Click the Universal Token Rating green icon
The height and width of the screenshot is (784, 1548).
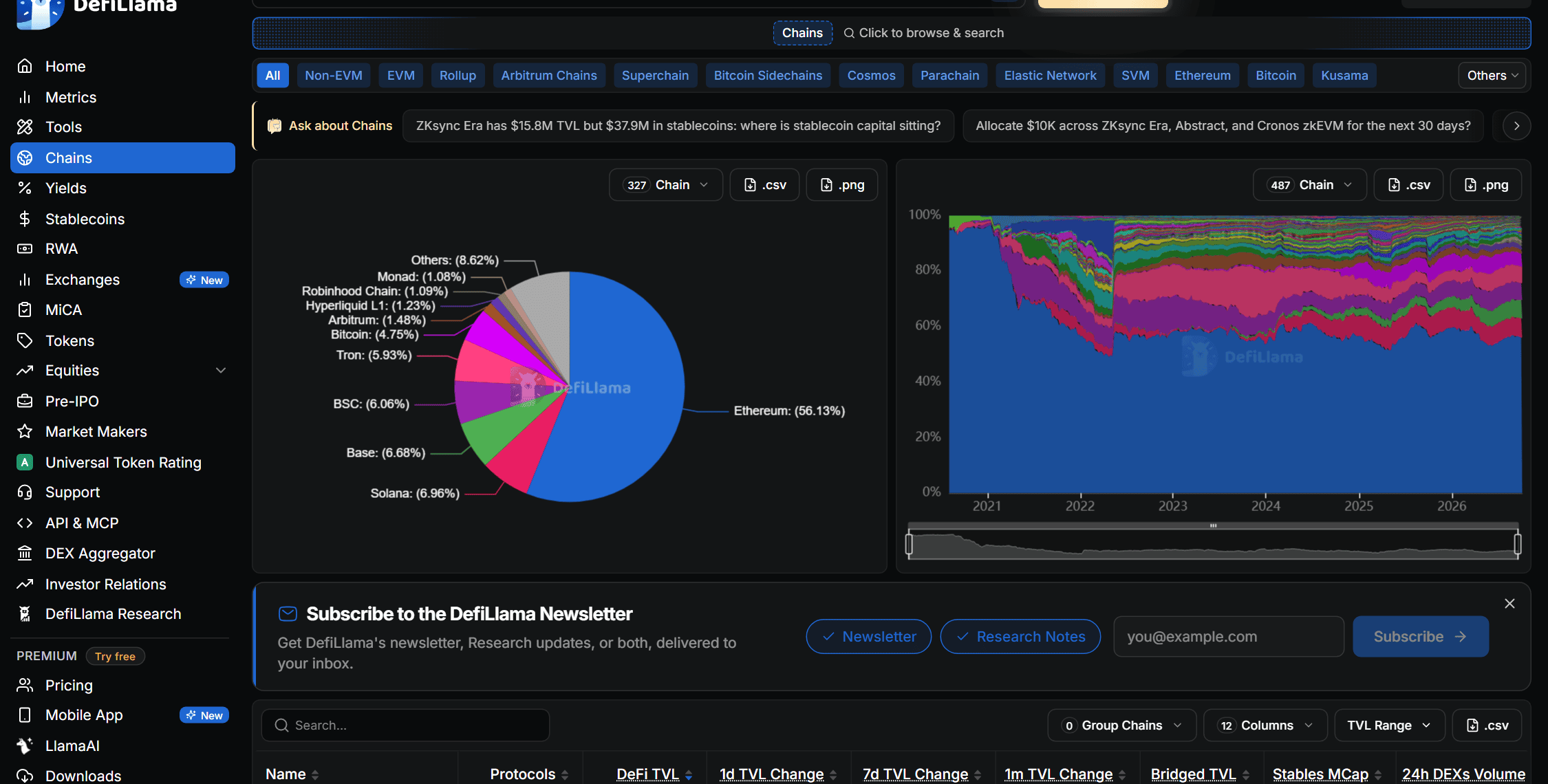tap(25, 462)
